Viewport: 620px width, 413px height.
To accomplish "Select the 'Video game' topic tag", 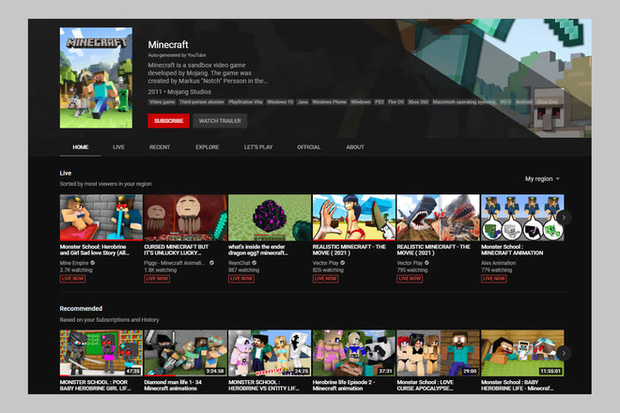I will click(161, 102).
